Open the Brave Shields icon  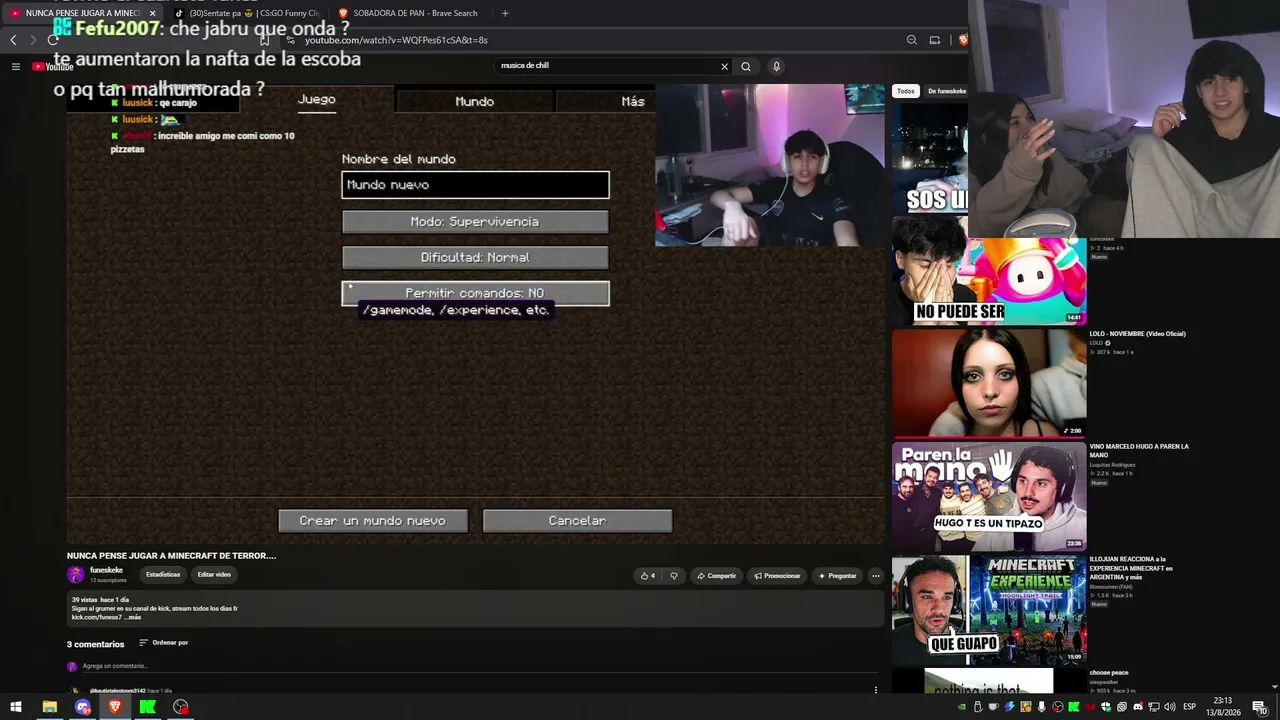coord(962,40)
